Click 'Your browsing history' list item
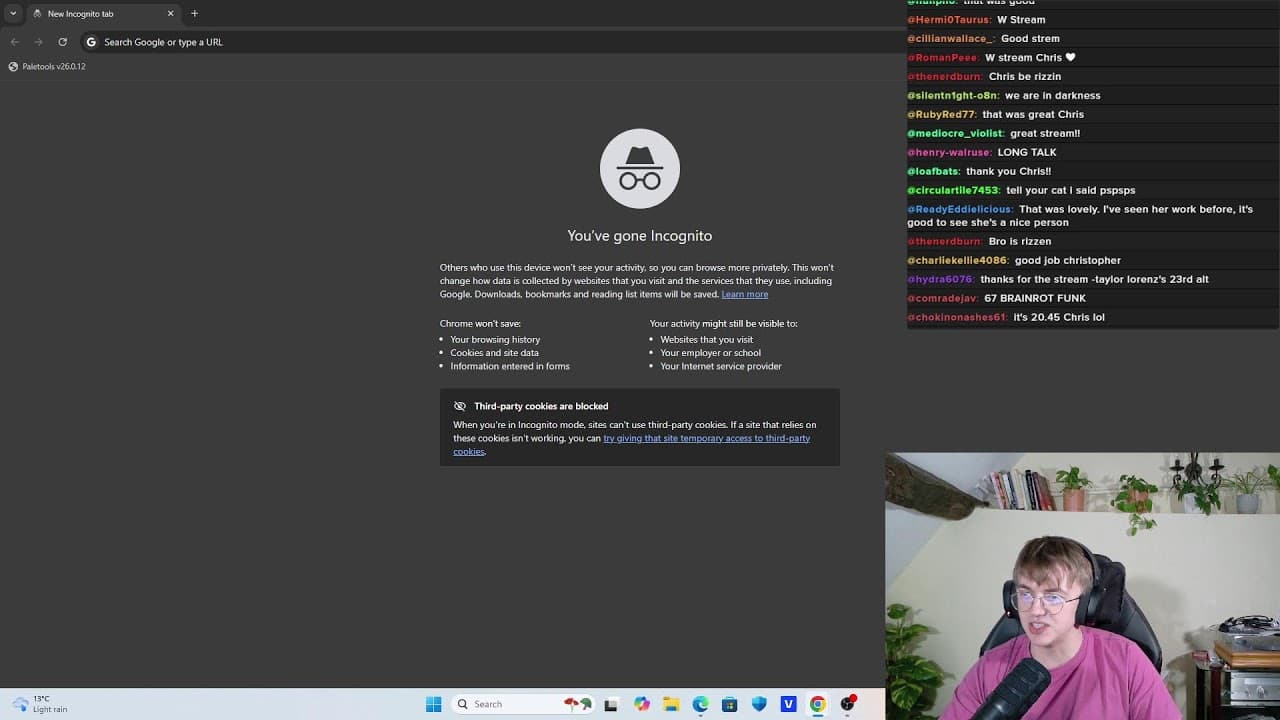Screen dimensions: 1280x720 [x=495, y=339]
